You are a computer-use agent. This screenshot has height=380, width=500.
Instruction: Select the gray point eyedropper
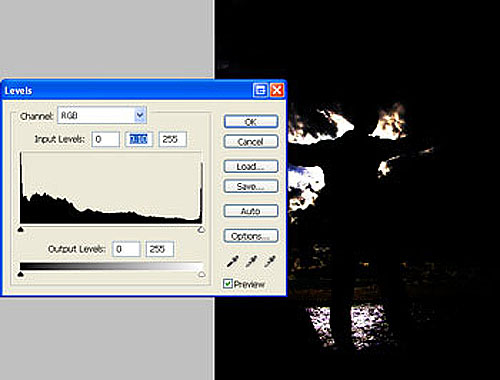tap(251, 262)
